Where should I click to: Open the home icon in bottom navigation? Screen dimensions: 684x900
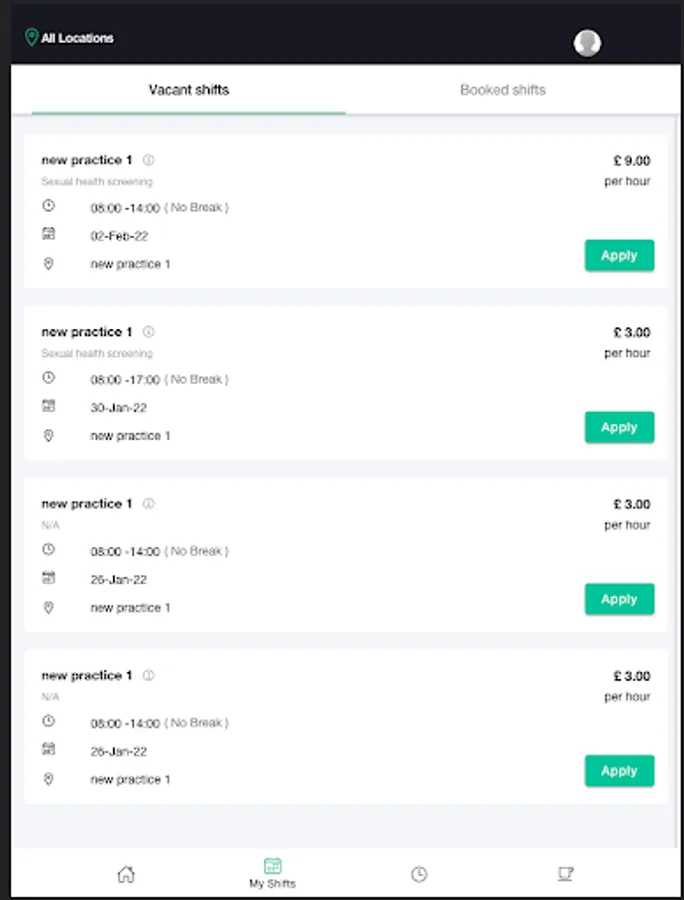(126, 873)
